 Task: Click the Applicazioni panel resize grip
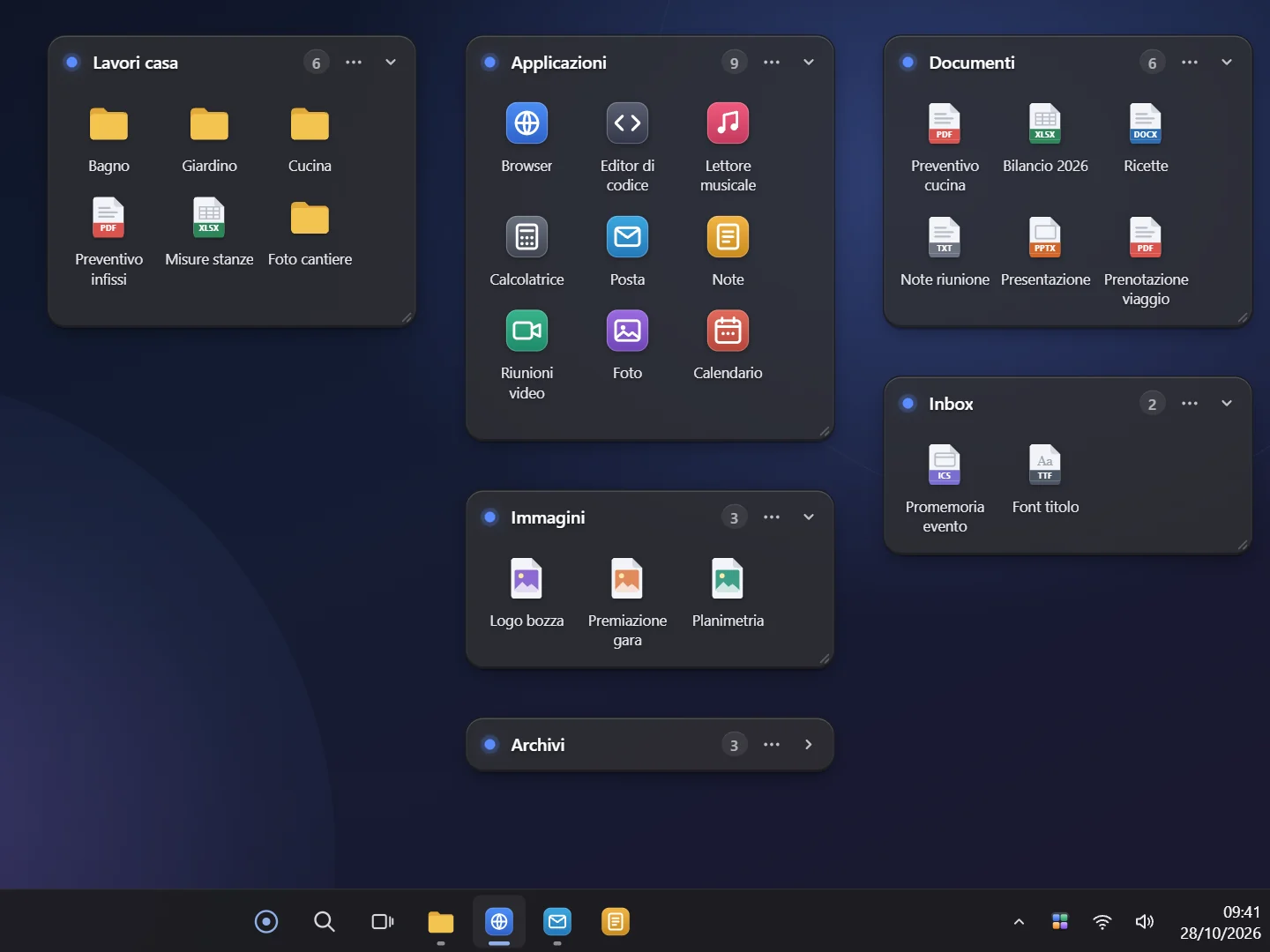click(825, 431)
